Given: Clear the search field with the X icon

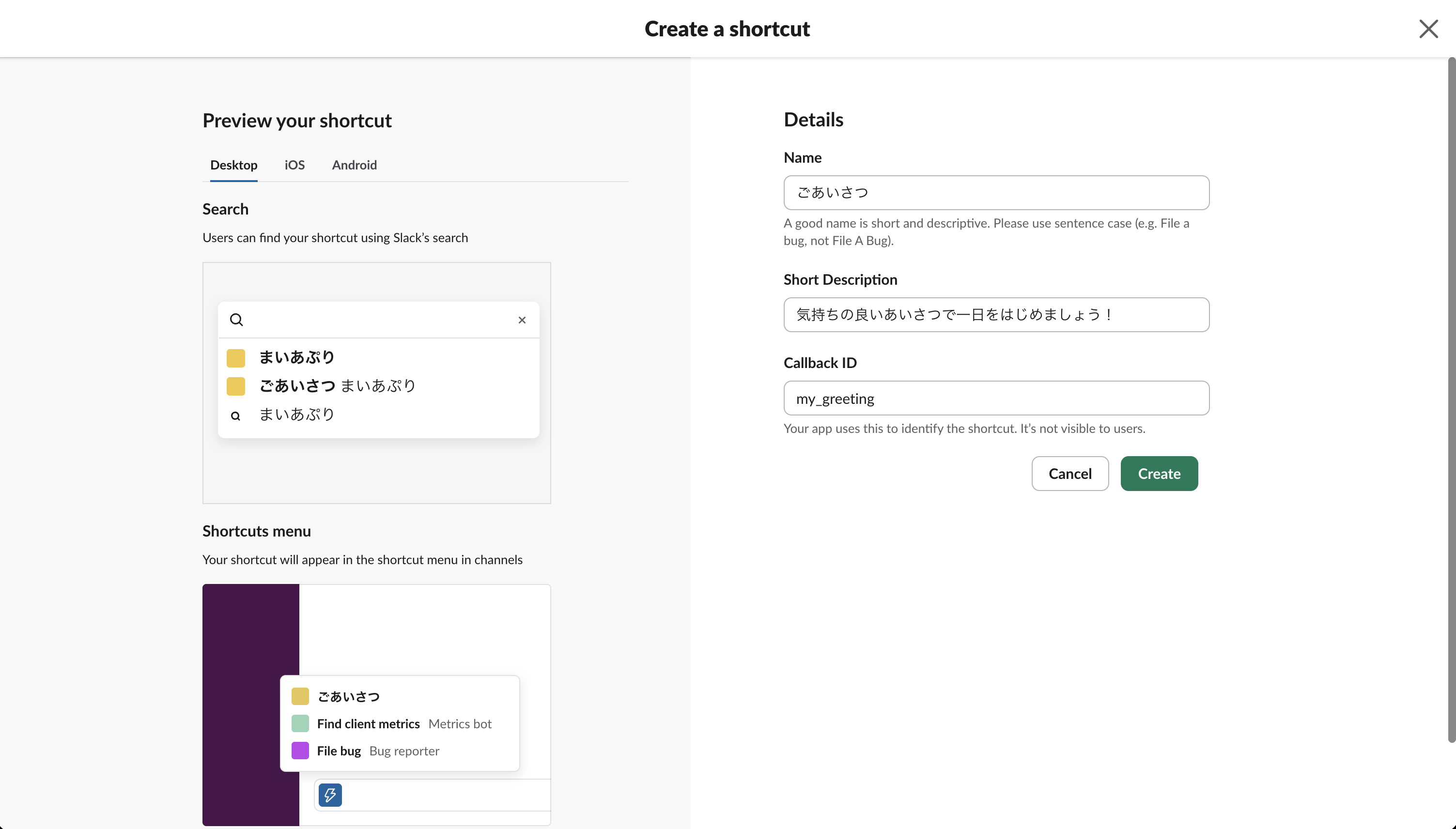Looking at the screenshot, I should pyautogui.click(x=522, y=320).
